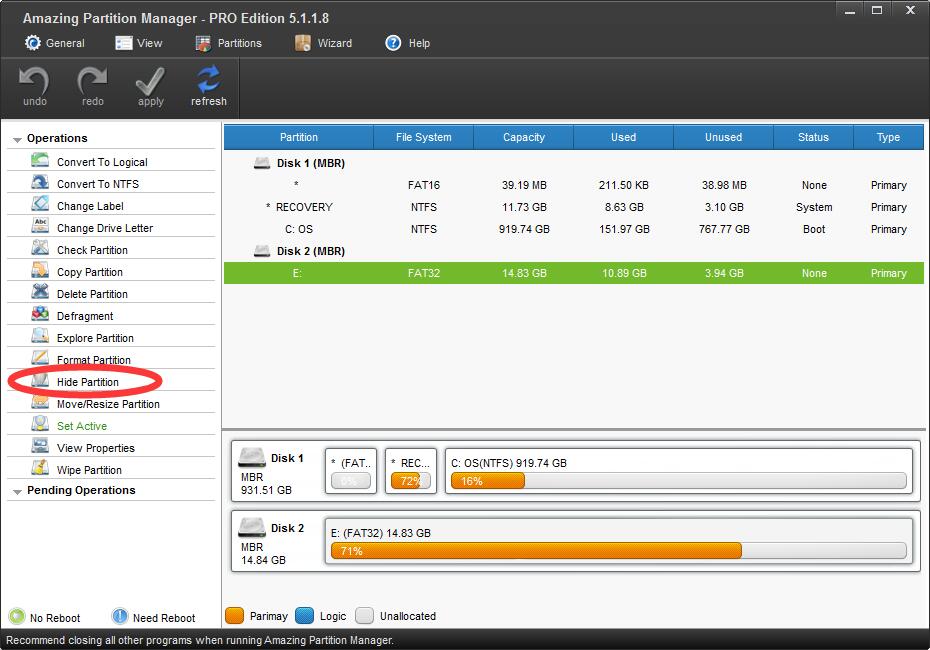Screen dimensions: 930x650
Task: Sort by the Status column header
Action: (x=813, y=137)
